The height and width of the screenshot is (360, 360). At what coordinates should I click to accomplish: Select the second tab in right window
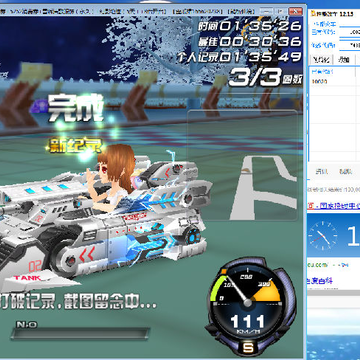(344, 60)
